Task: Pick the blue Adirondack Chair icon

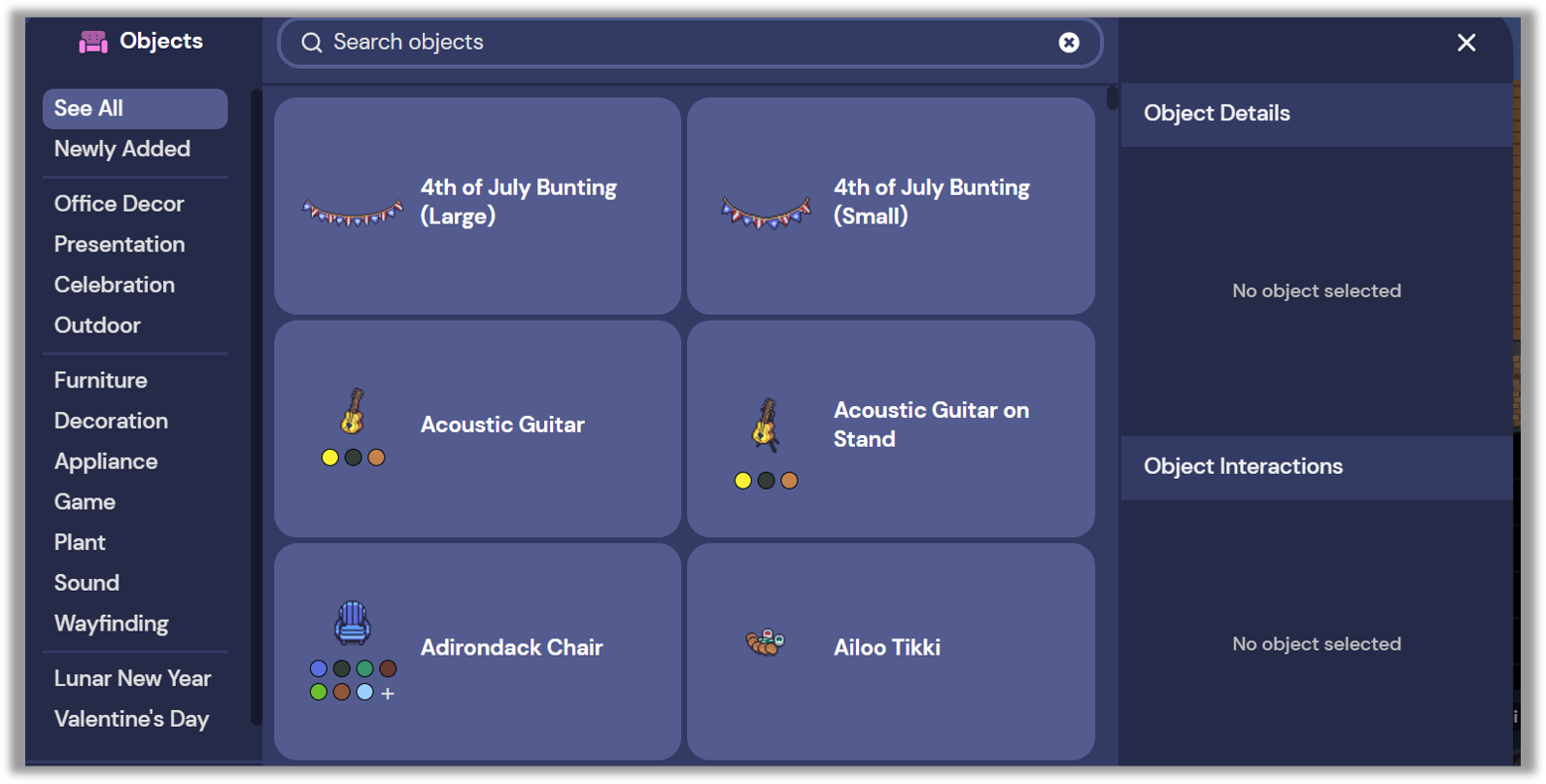Action: [x=353, y=623]
